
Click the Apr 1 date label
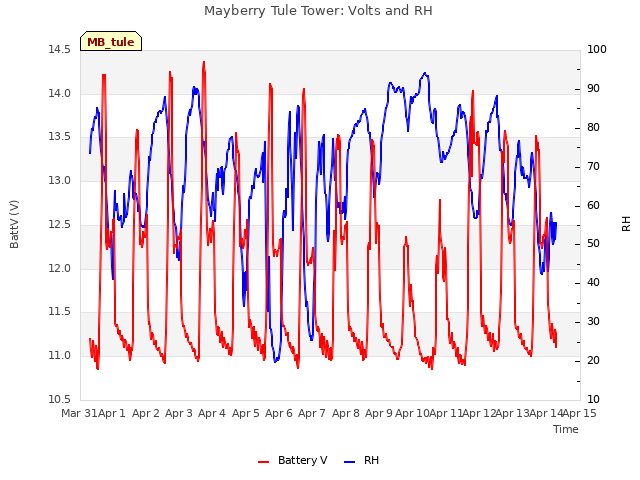(x=112, y=413)
